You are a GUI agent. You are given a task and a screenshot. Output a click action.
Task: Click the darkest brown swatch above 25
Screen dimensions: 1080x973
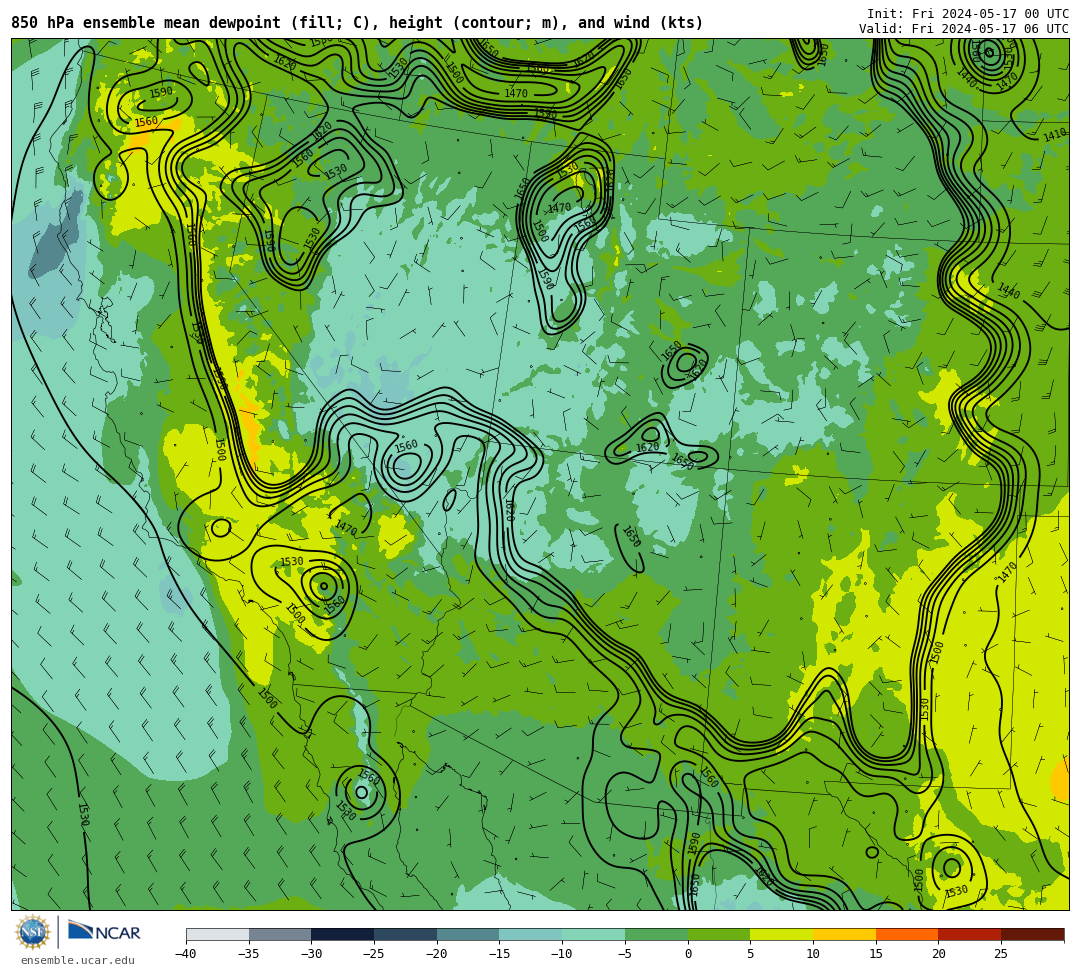(x=1032, y=934)
